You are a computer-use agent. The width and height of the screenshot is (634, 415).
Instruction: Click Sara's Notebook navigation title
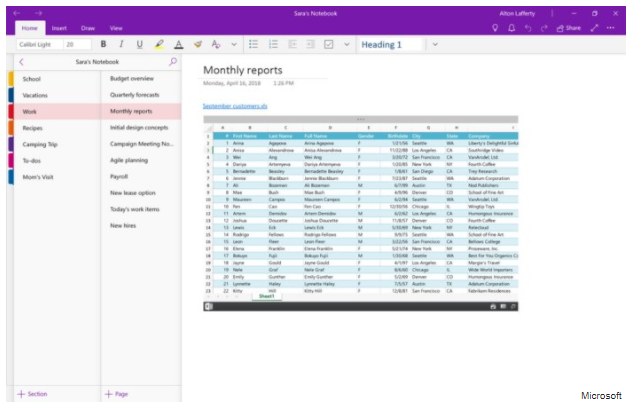(x=97, y=62)
